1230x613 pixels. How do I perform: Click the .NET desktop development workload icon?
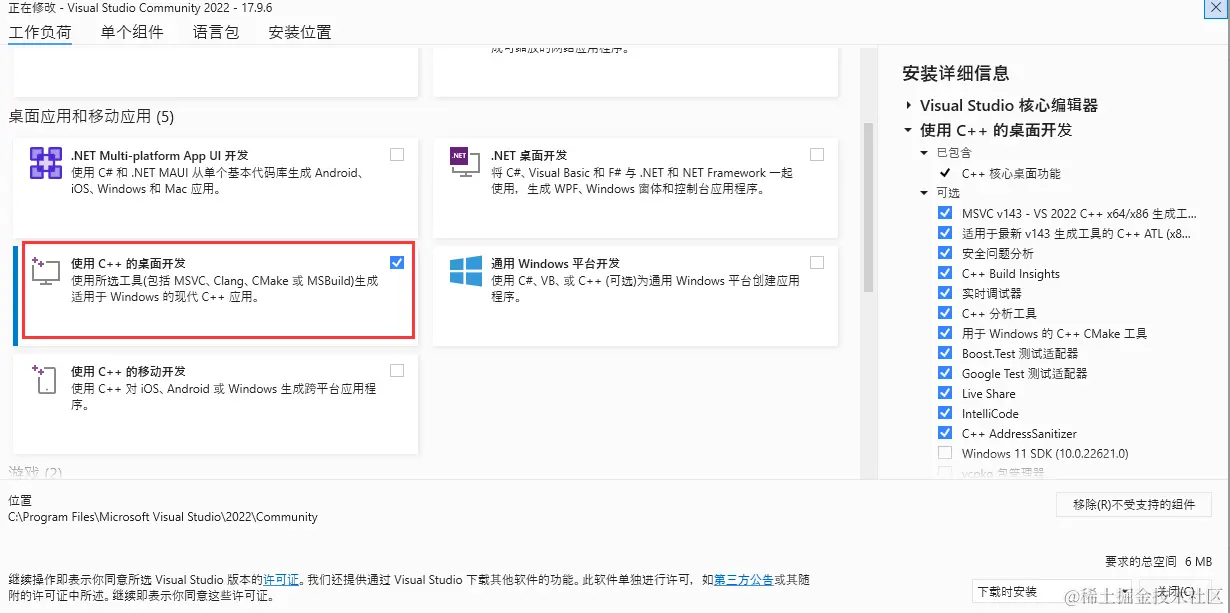point(464,163)
